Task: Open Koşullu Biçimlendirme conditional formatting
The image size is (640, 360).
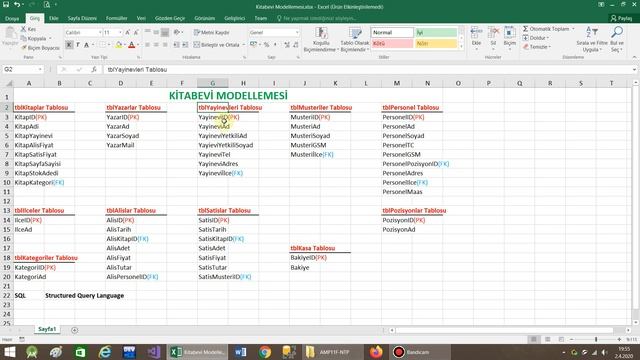Action: 321,40
